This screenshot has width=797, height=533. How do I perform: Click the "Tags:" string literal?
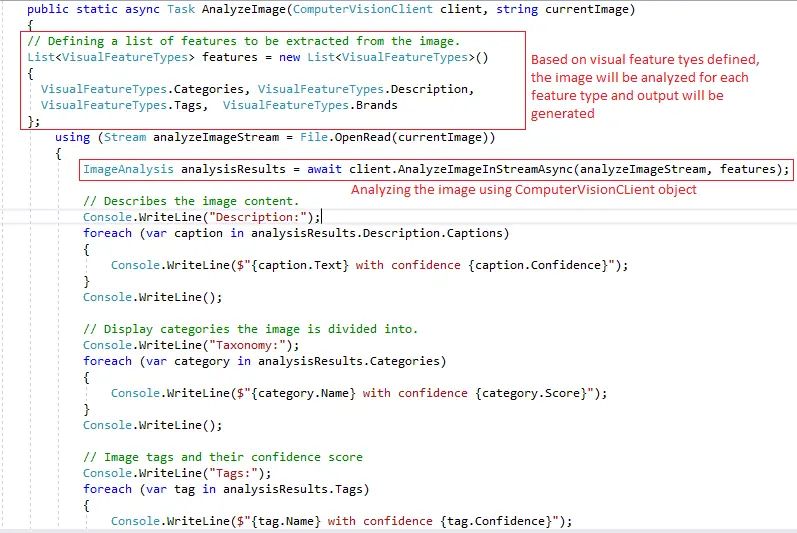click(x=233, y=474)
